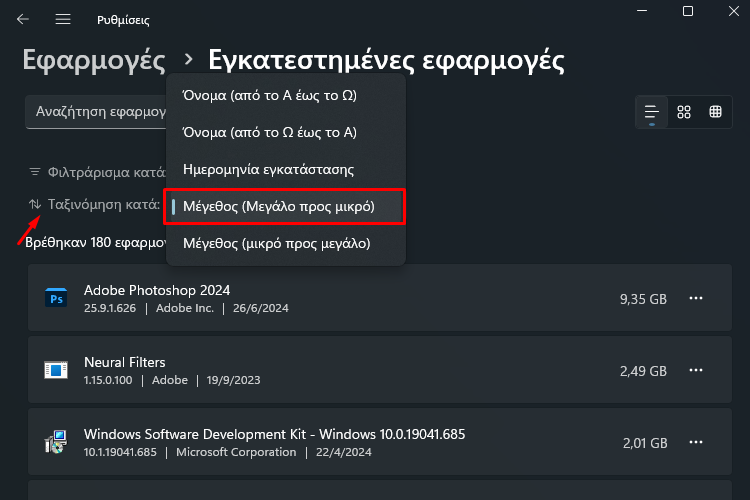The image size is (750, 500).
Task: Click the Ρυθμίσεις window title
Action: click(x=123, y=20)
